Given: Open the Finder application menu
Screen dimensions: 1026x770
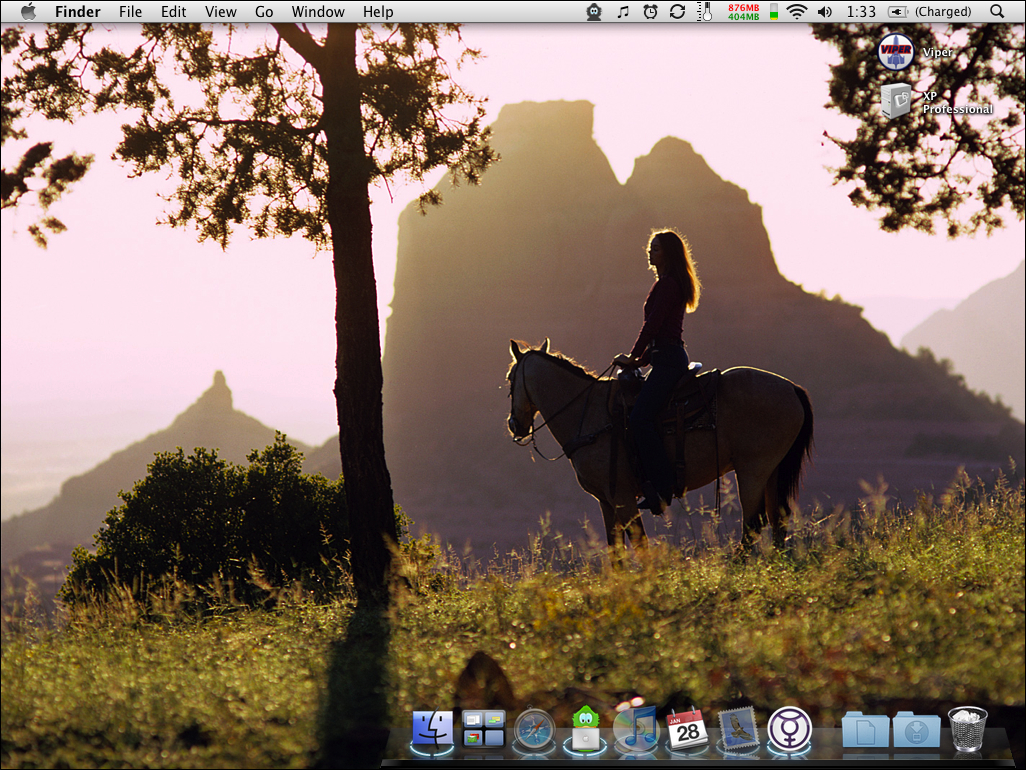Looking at the screenshot, I should click(77, 12).
